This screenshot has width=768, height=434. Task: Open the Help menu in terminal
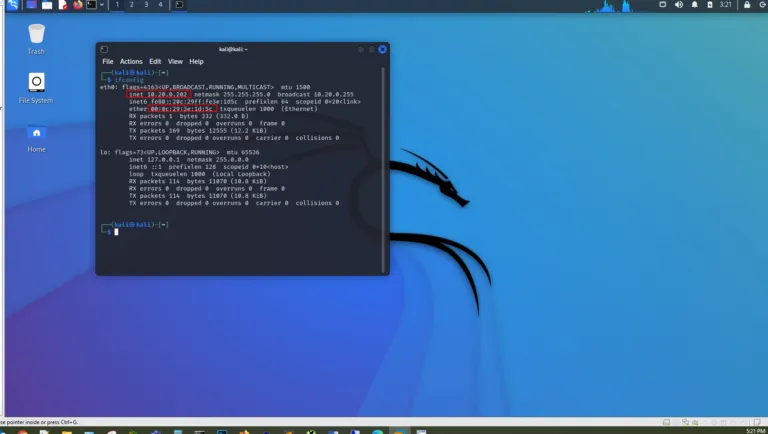click(x=196, y=62)
